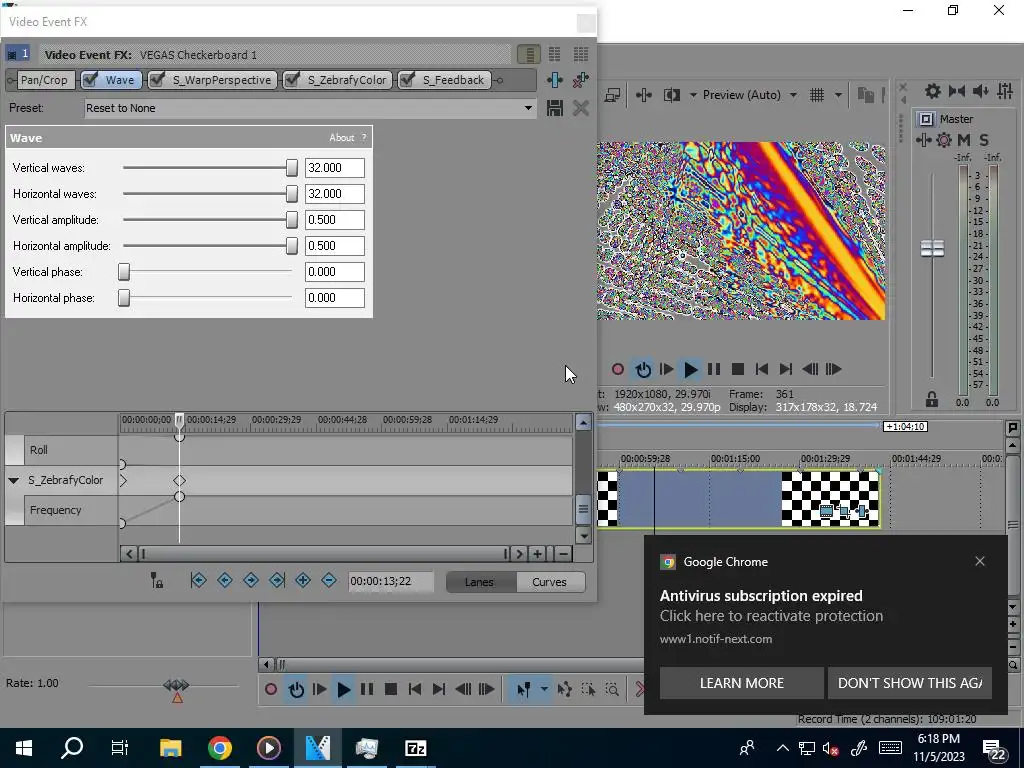
Task: Click the Master volume fader handle
Action: tap(932, 248)
